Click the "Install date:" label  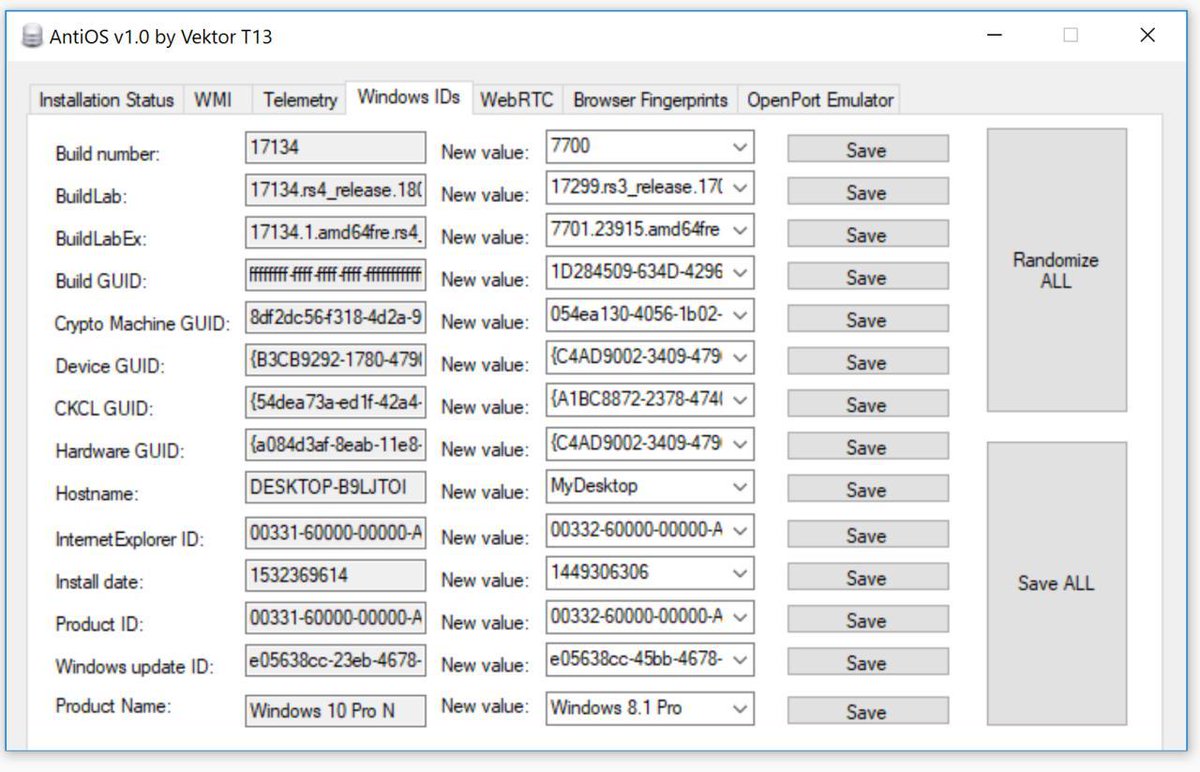pos(99,581)
